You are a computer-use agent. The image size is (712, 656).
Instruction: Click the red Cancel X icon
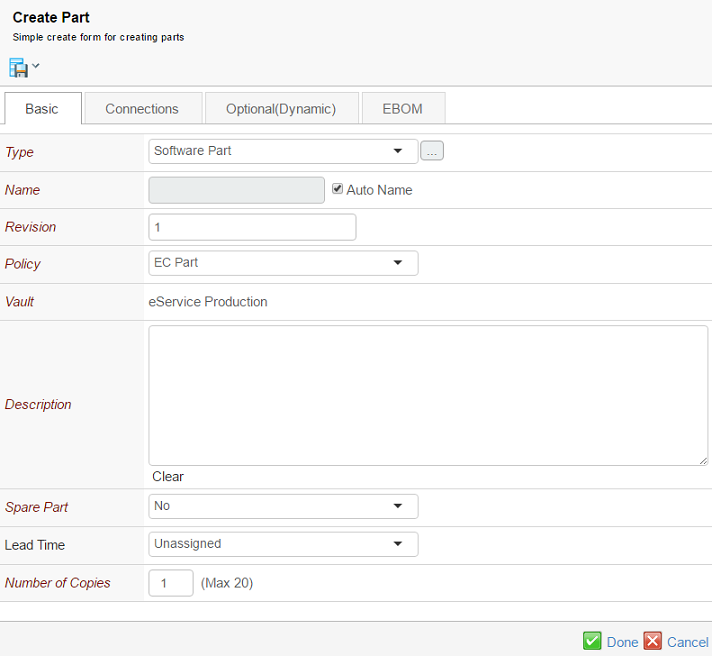(x=653, y=641)
